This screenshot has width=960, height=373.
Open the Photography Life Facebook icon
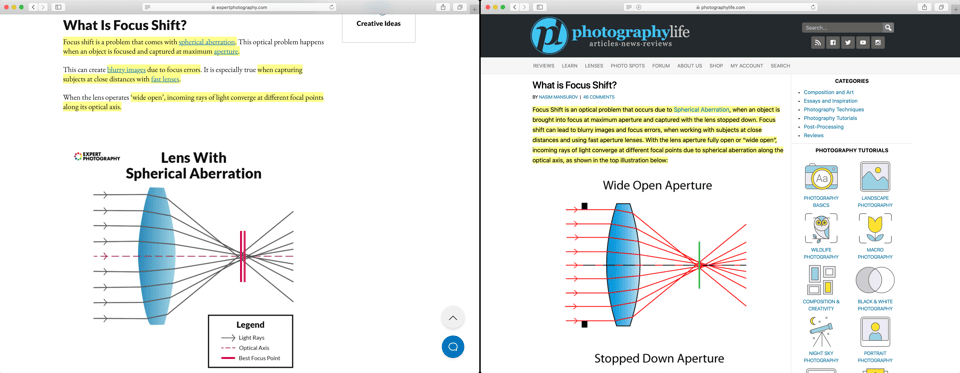click(x=833, y=42)
